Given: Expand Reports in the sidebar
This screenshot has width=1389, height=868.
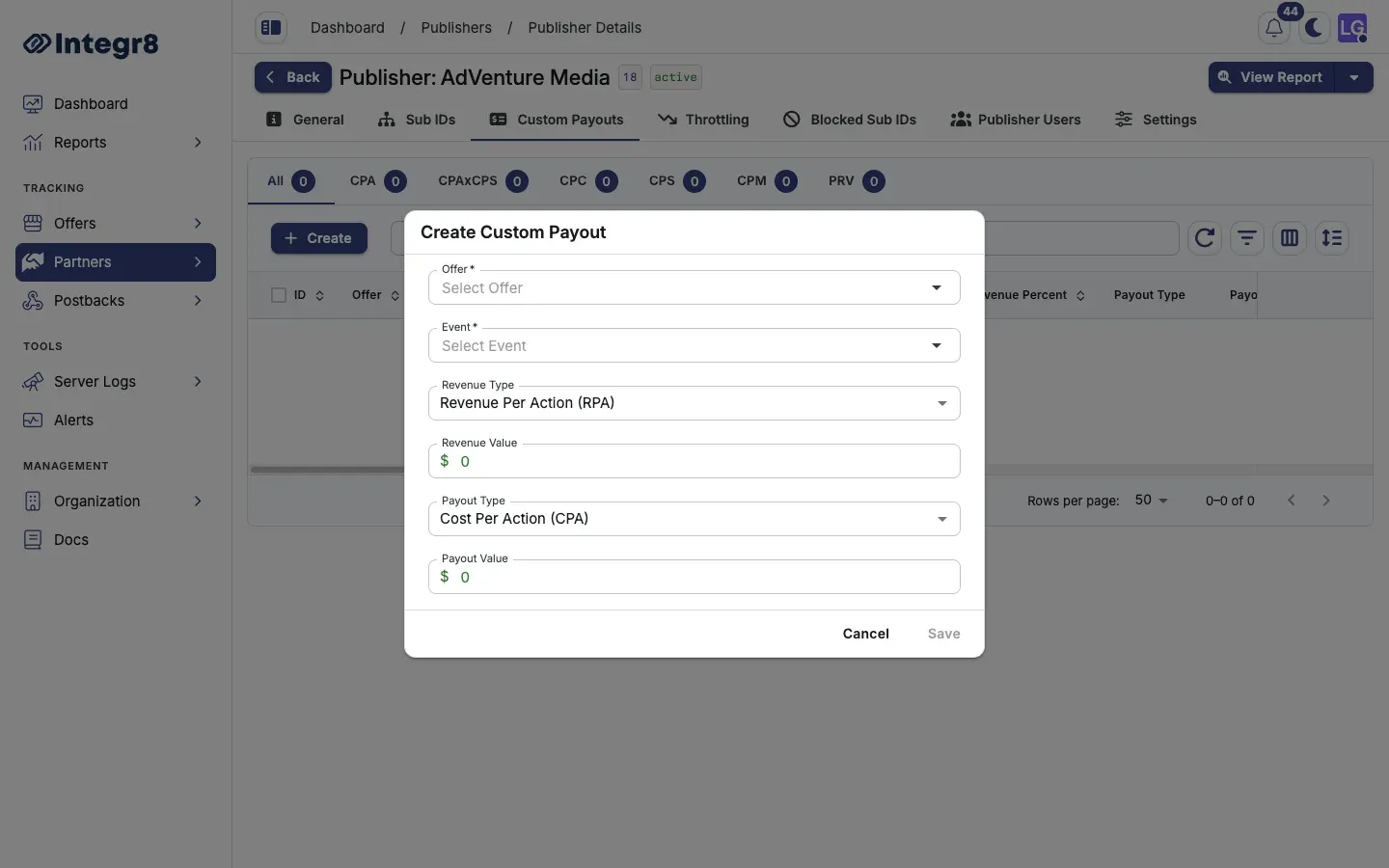Looking at the screenshot, I should (x=116, y=143).
